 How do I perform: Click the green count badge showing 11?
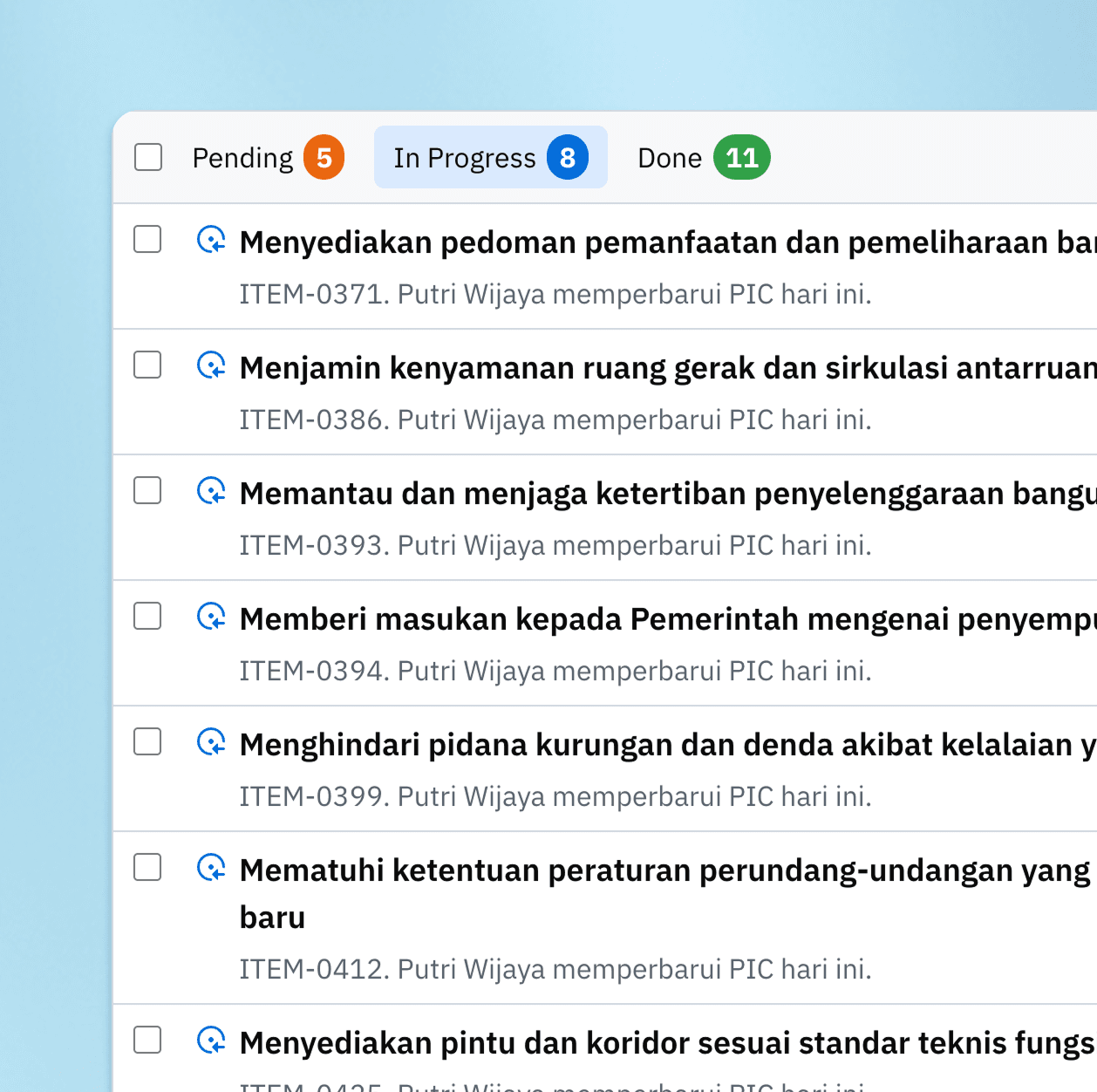pos(740,157)
